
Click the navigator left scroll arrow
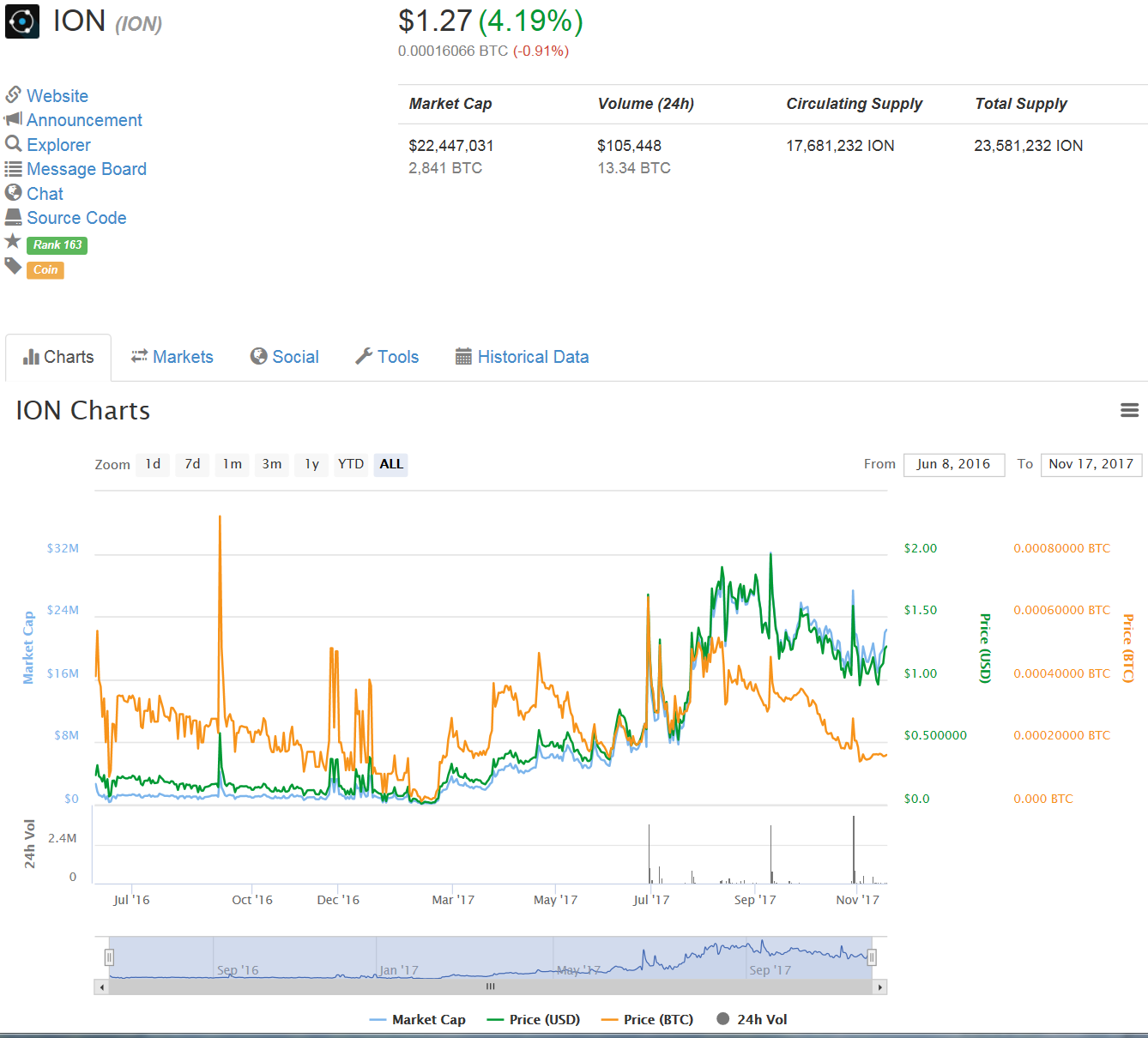(x=102, y=987)
